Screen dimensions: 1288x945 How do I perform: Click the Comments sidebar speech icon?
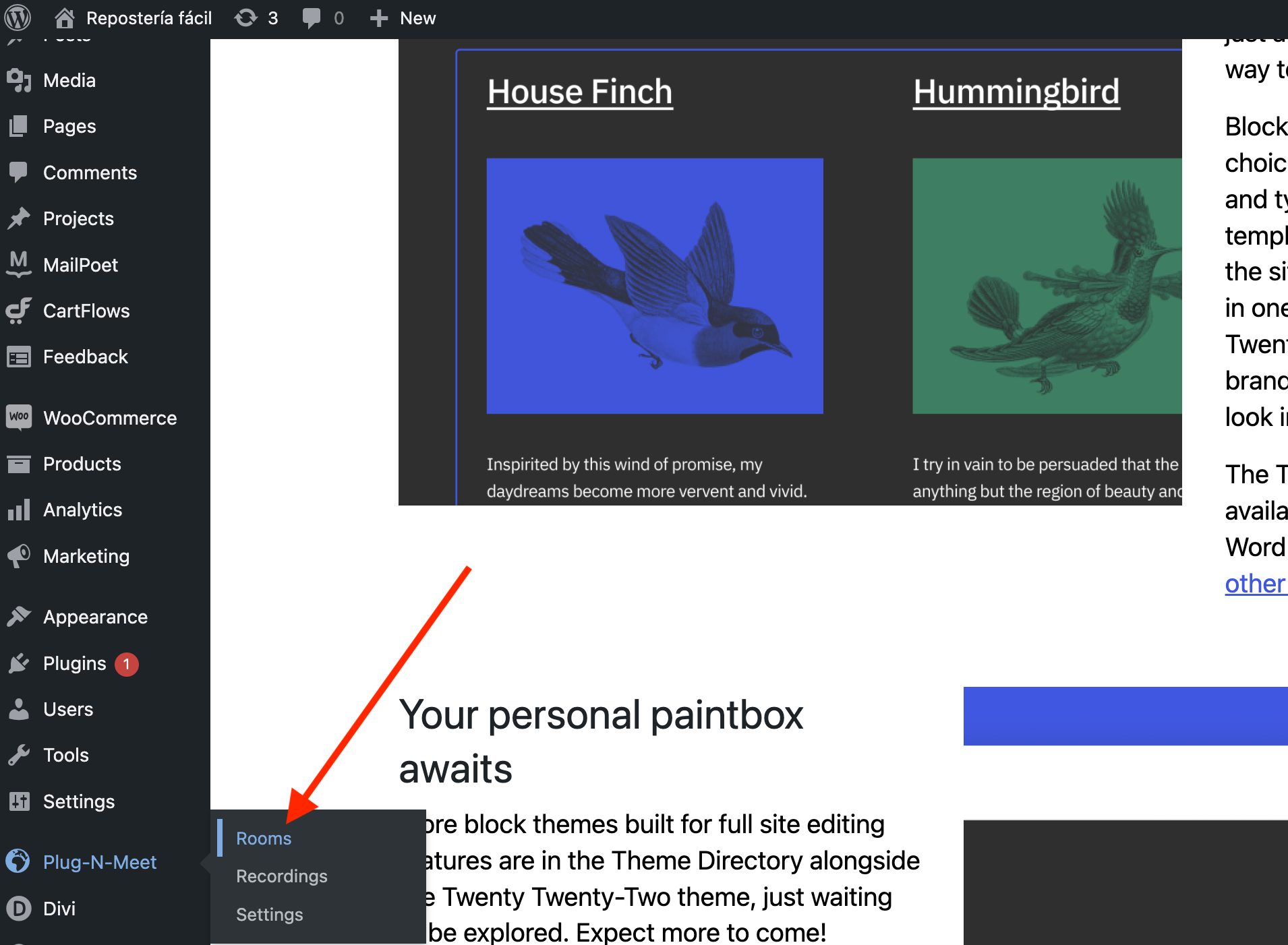19,173
